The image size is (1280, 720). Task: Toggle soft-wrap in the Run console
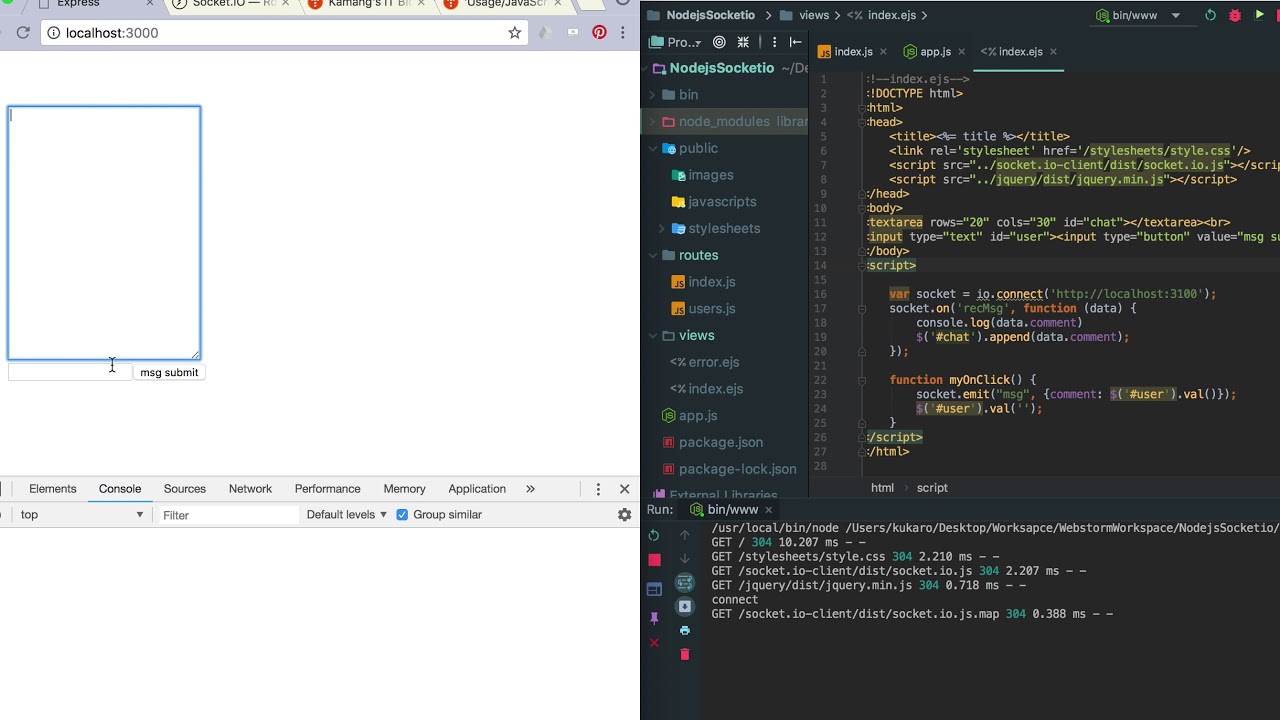[685, 583]
